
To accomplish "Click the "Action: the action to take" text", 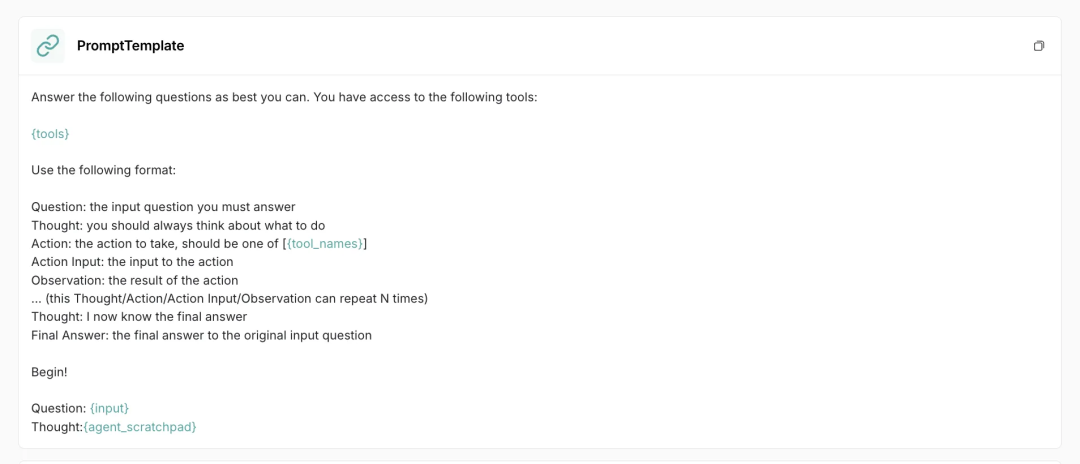I will tap(157, 244).
